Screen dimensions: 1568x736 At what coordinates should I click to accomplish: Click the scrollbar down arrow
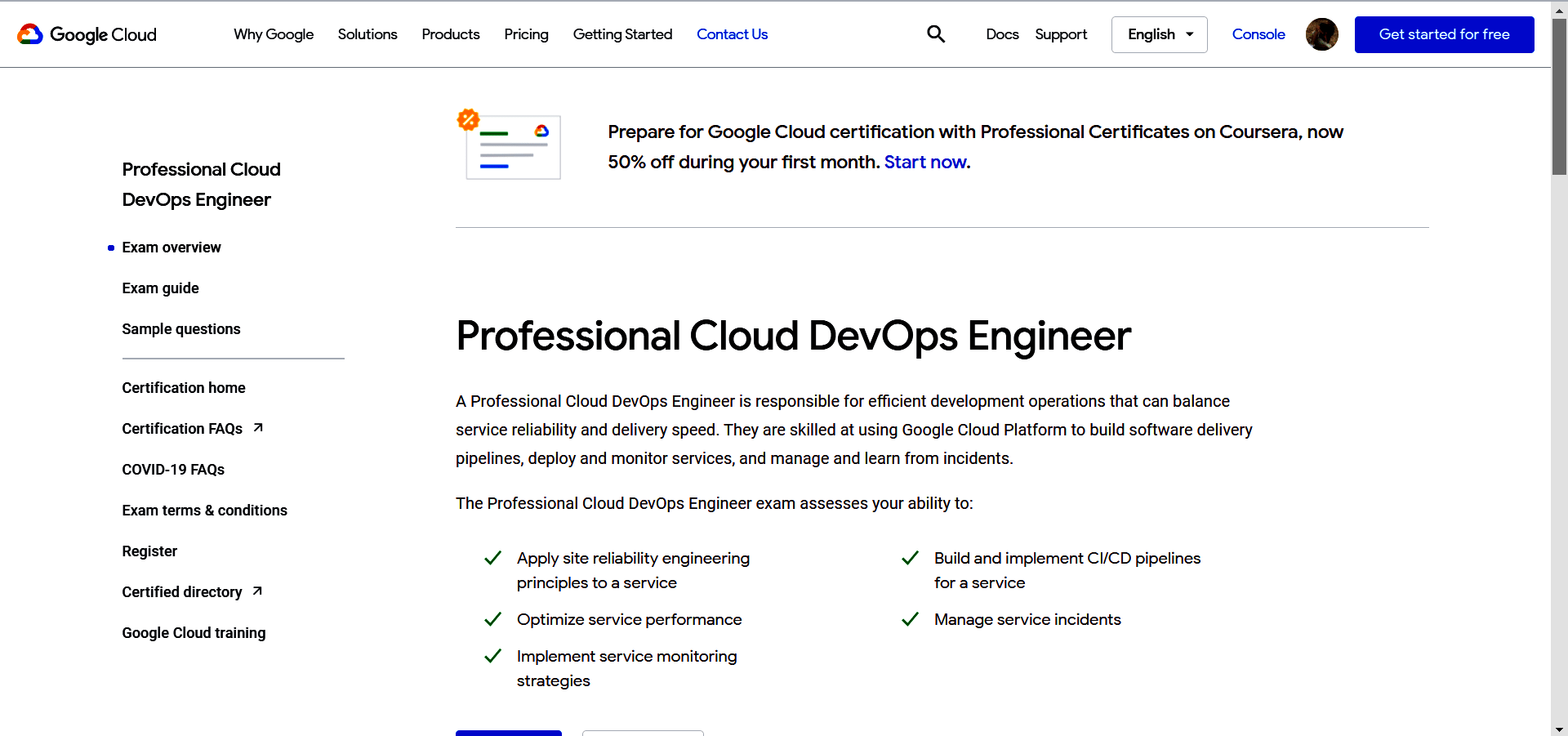click(1559, 729)
